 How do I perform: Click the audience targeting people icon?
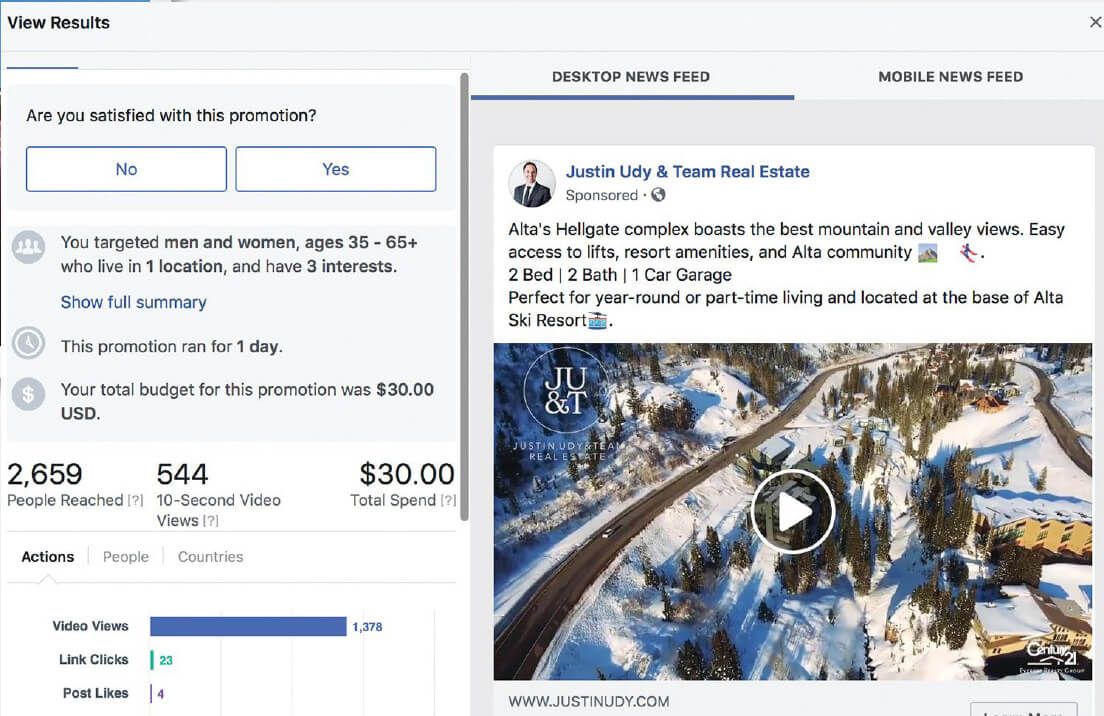(x=29, y=247)
